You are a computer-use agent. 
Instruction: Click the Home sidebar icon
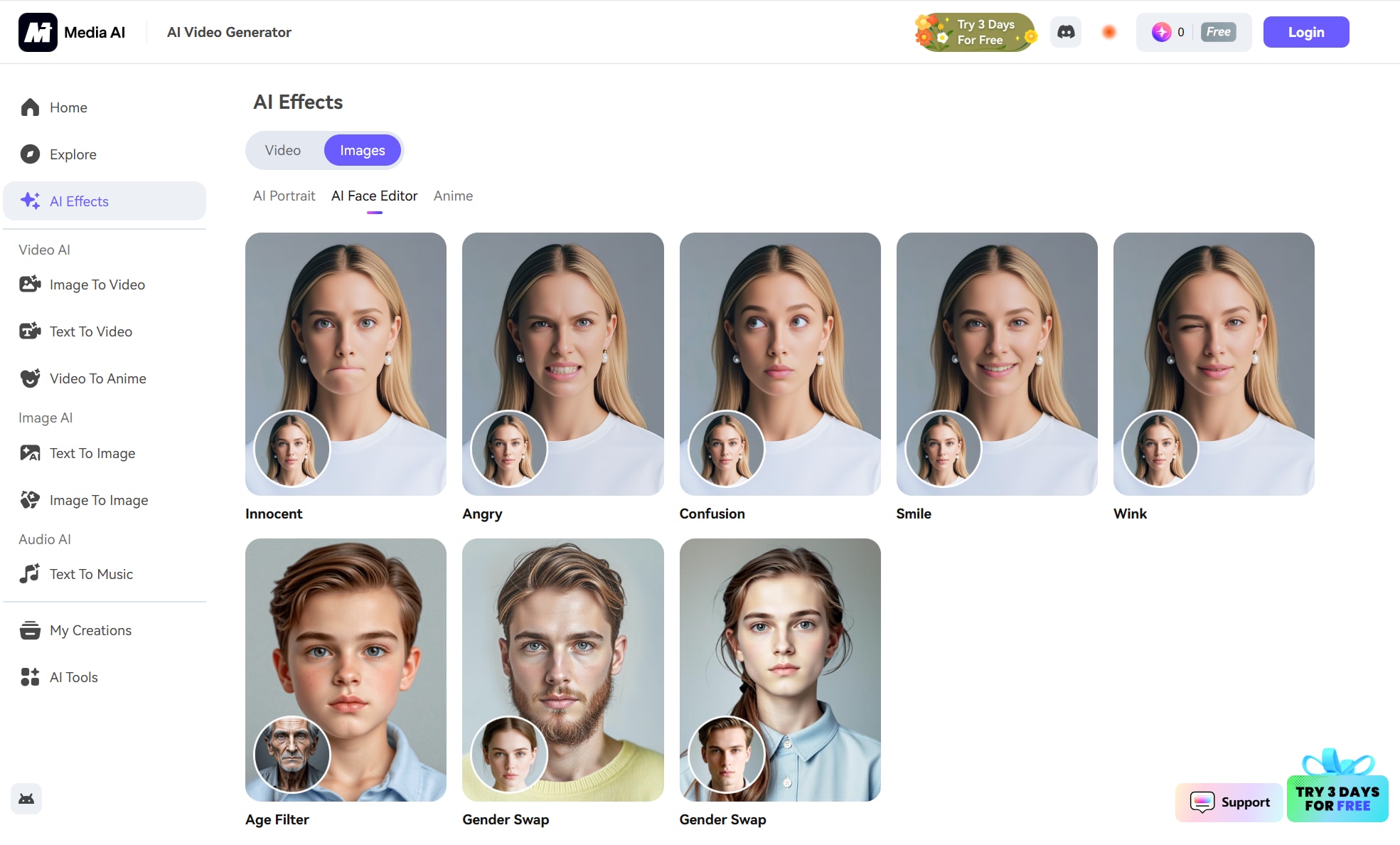coord(30,107)
